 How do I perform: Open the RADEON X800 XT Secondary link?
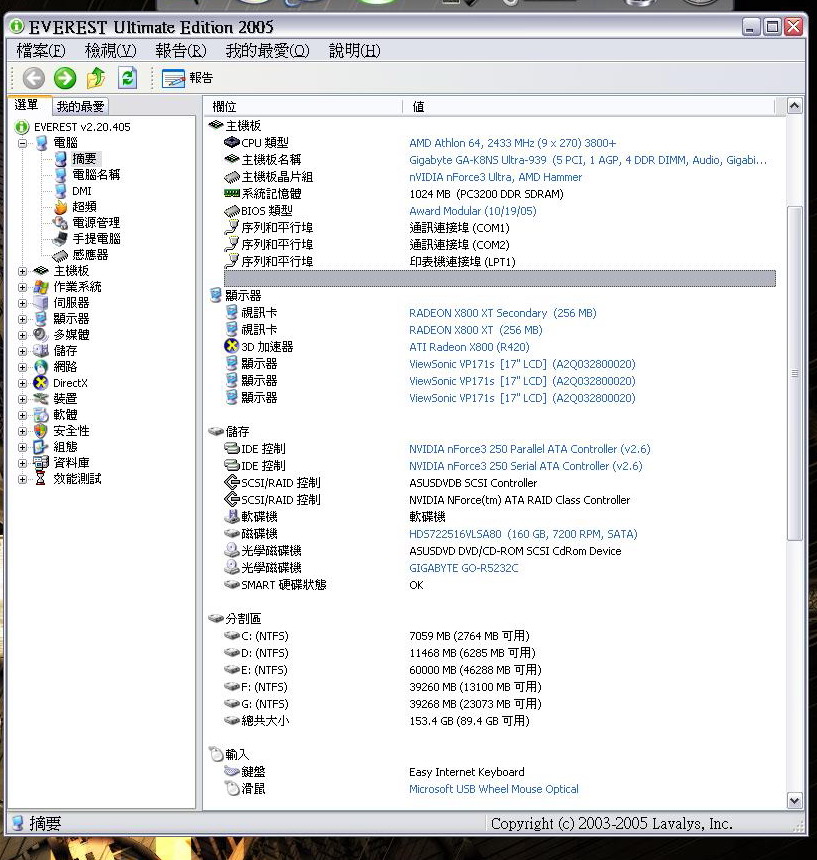(503, 313)
